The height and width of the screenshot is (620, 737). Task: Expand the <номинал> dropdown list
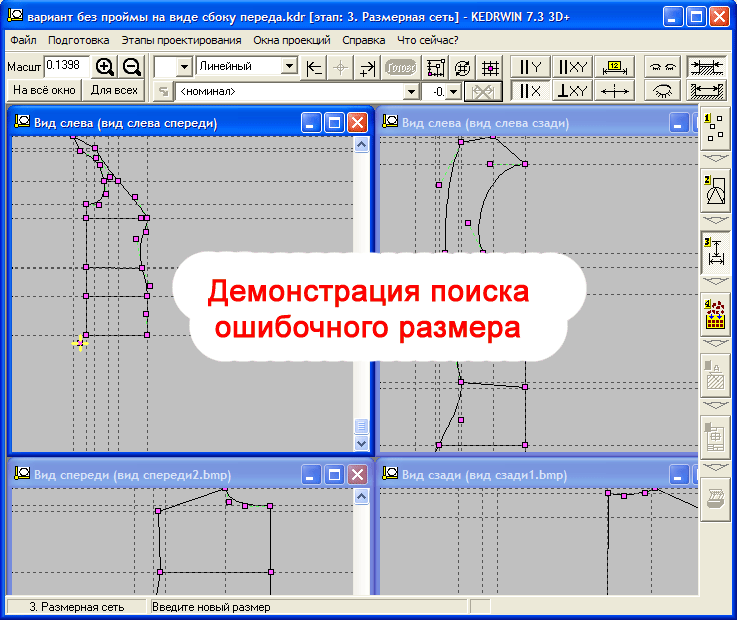(x=411, y=92)
